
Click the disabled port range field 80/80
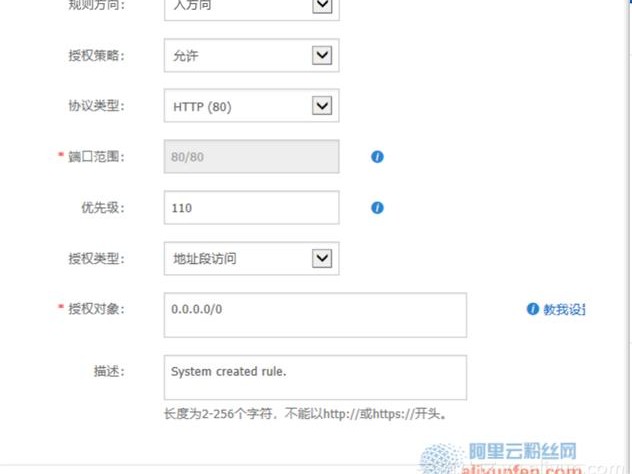[252, 156]
